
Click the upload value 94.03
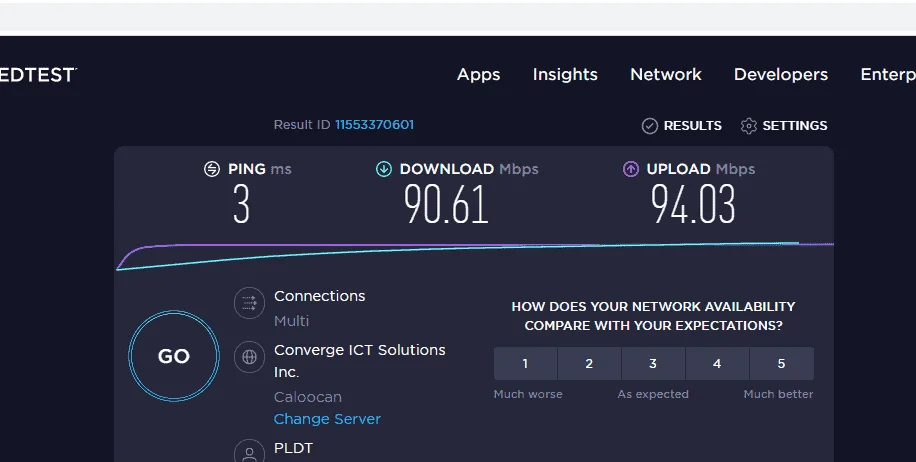[693, 204]
